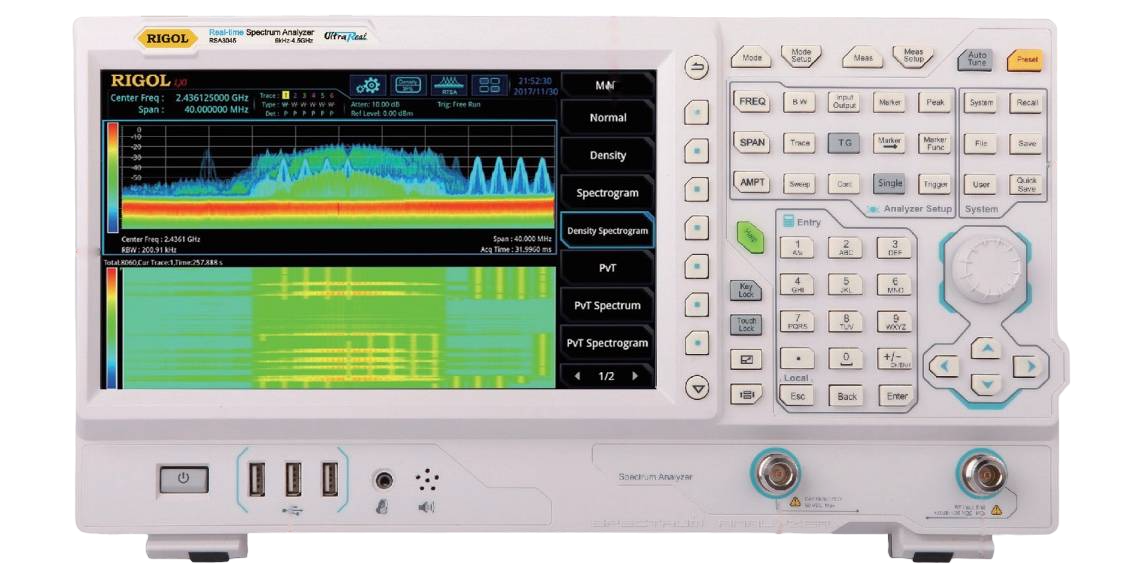Viewport: 1140px width, 570px height.
Task: Go to next menu page arrow beside 1/2
Action: (x=635, y=376)
